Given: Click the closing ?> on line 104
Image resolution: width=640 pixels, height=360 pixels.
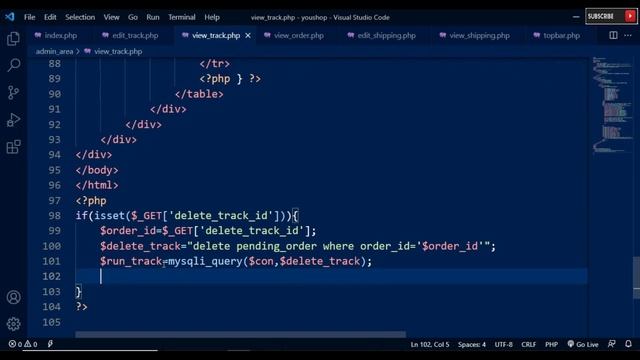Looking at the screenshot, I should tap(81, 307).
